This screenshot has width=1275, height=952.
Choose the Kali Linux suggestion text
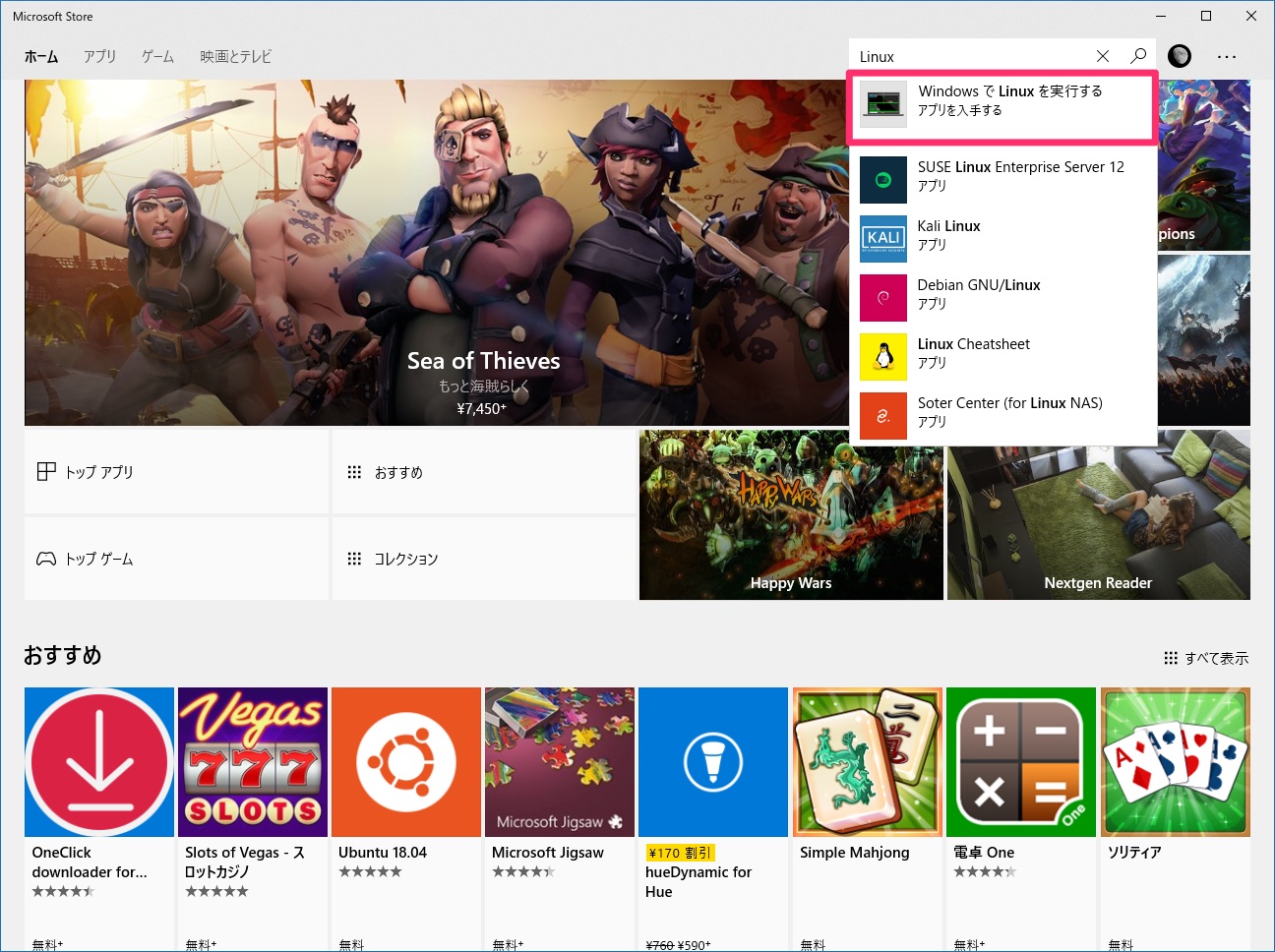click(949, 226)
